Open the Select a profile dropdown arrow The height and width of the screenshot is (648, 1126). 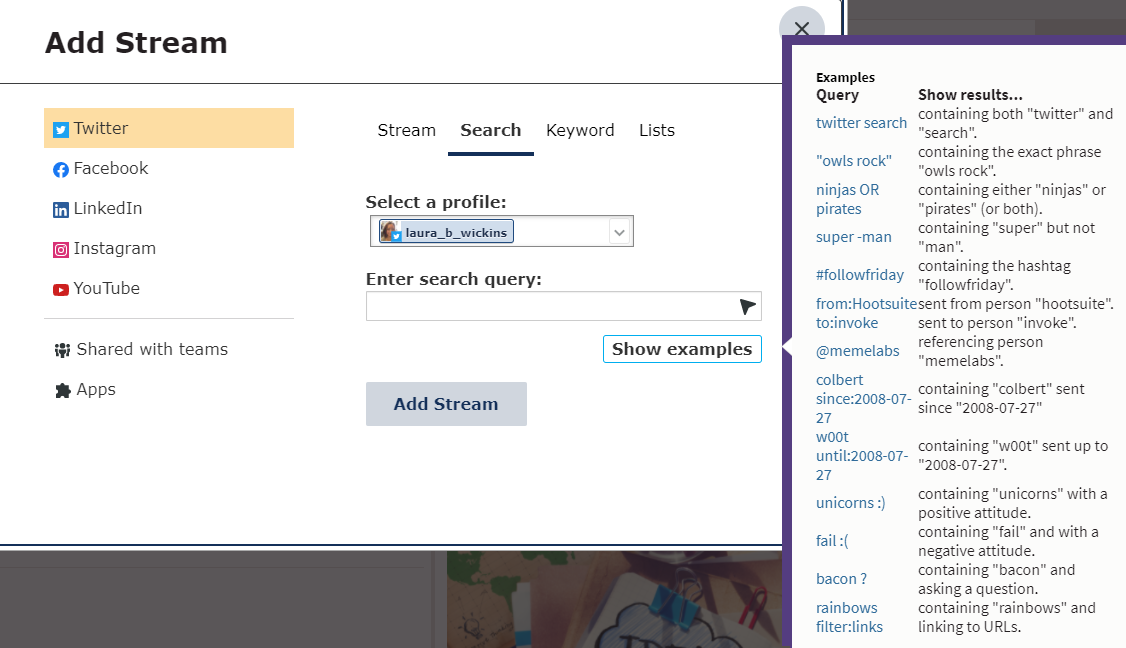620,231
